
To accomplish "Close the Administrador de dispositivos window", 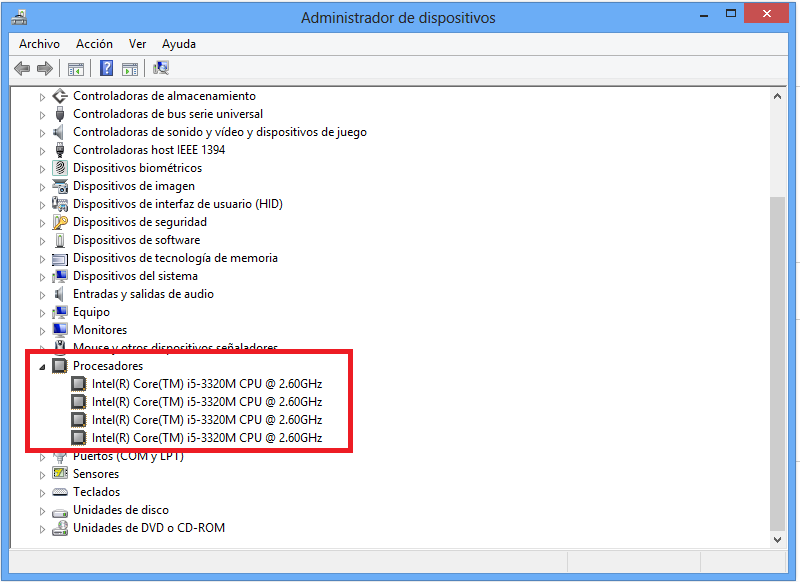I will [766, 14].
